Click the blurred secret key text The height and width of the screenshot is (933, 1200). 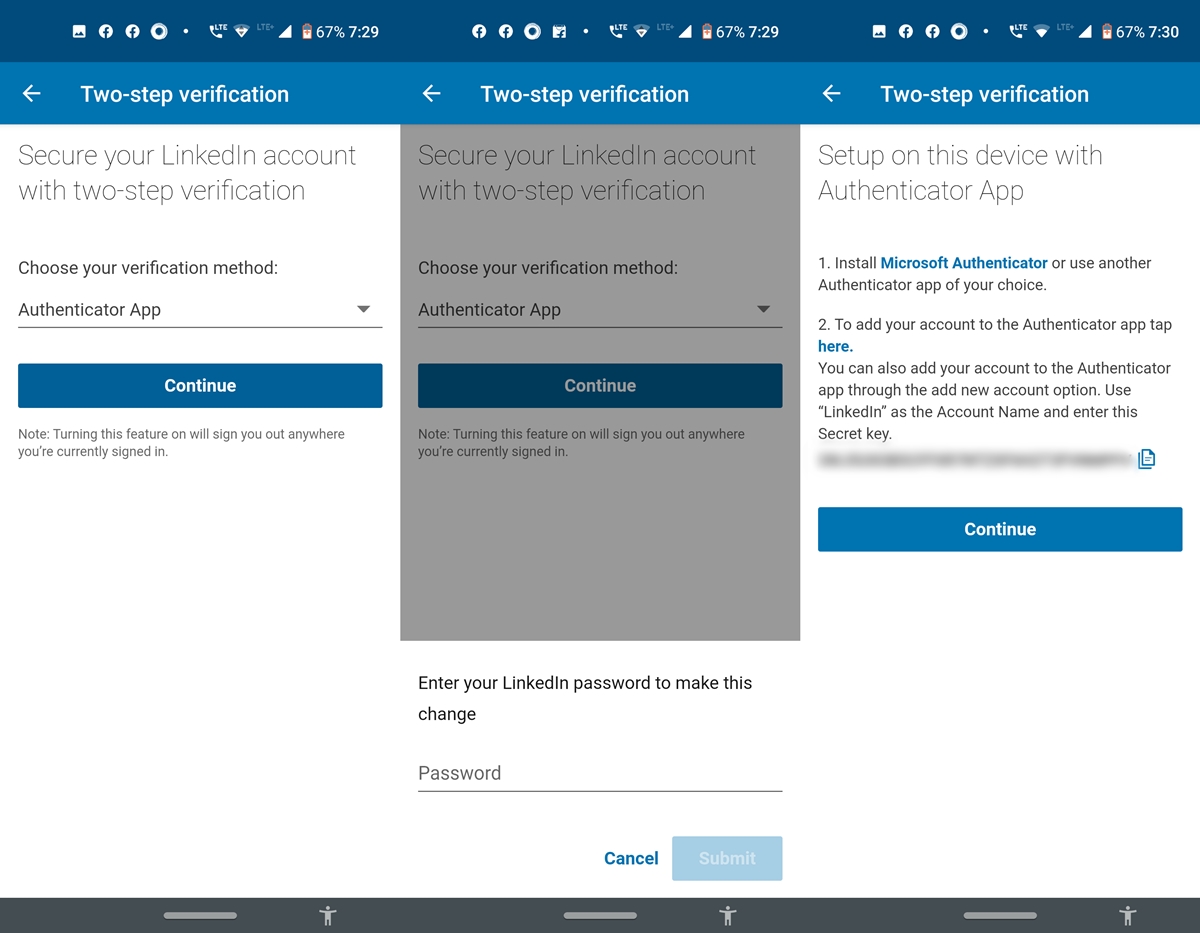point(975,460)
